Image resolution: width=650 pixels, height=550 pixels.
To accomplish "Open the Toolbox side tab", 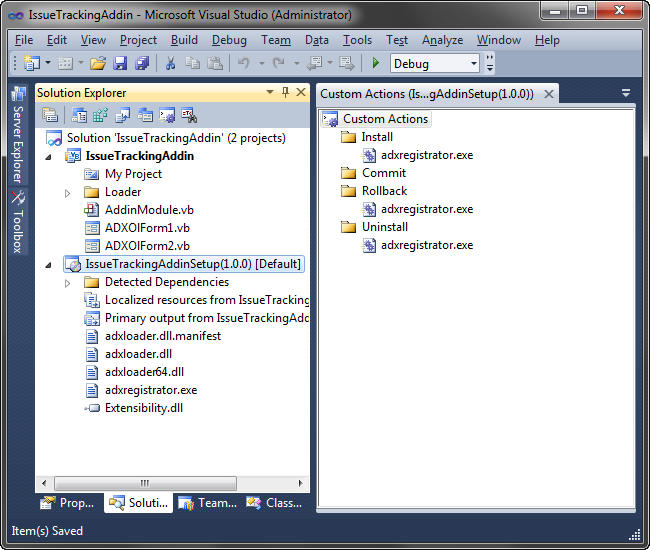I will (18, 222).
